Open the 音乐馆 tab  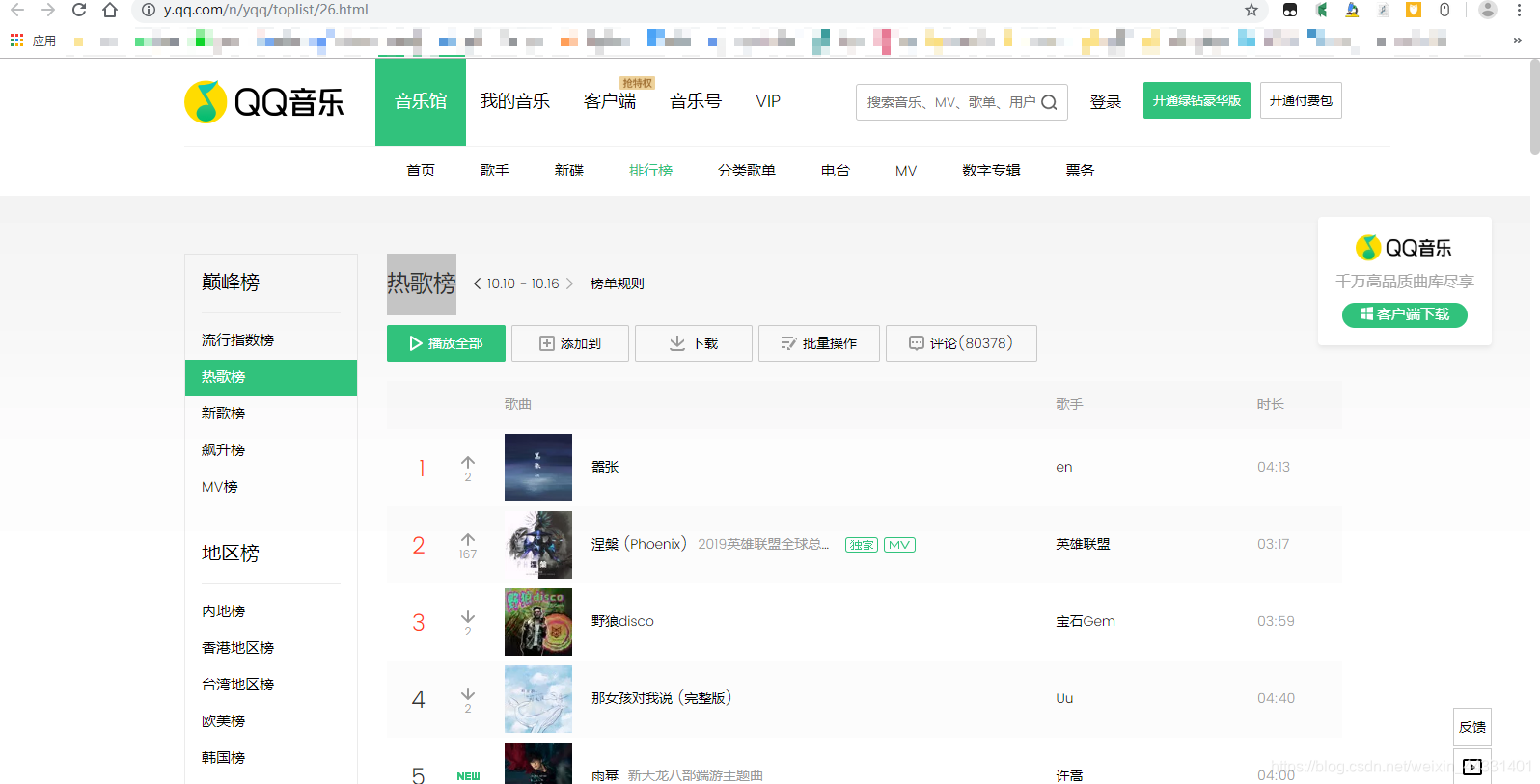click(x=421, y=102)
